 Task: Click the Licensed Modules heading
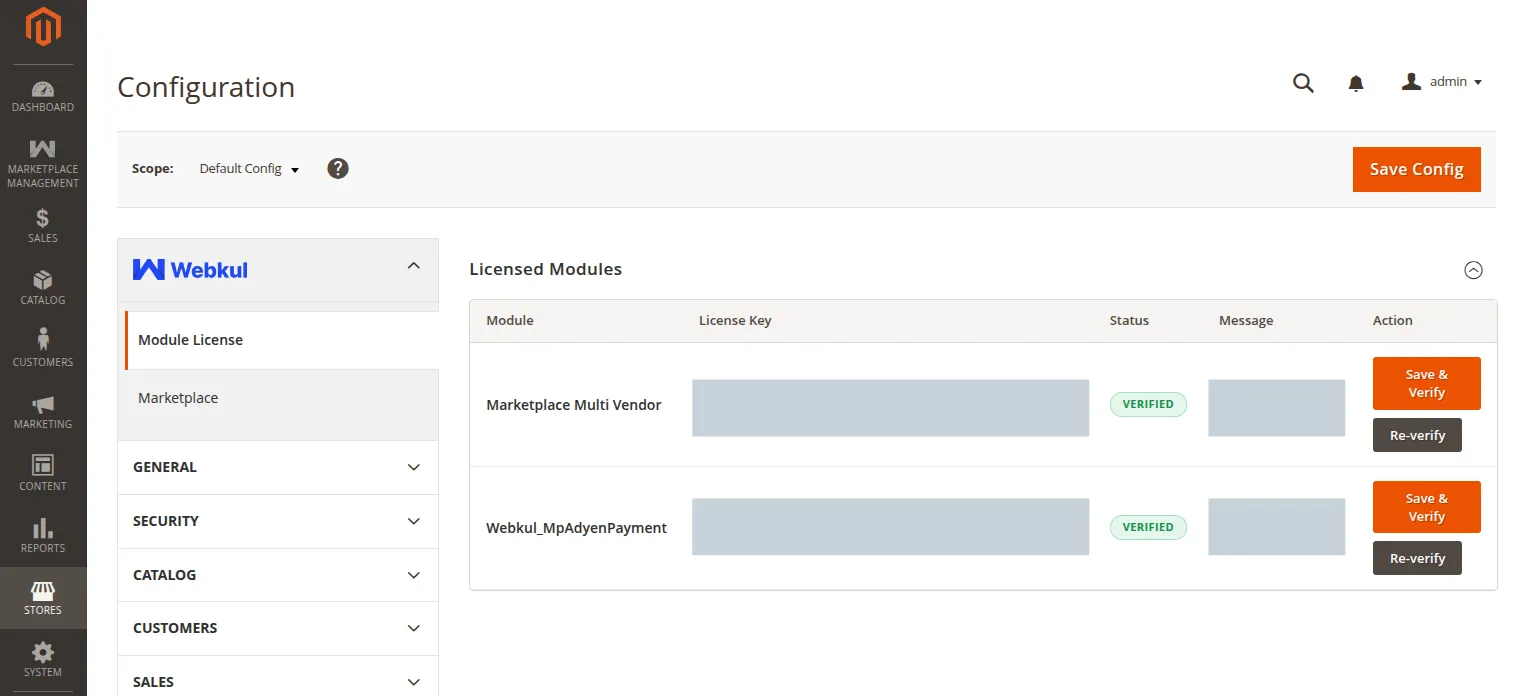[545, 269]
